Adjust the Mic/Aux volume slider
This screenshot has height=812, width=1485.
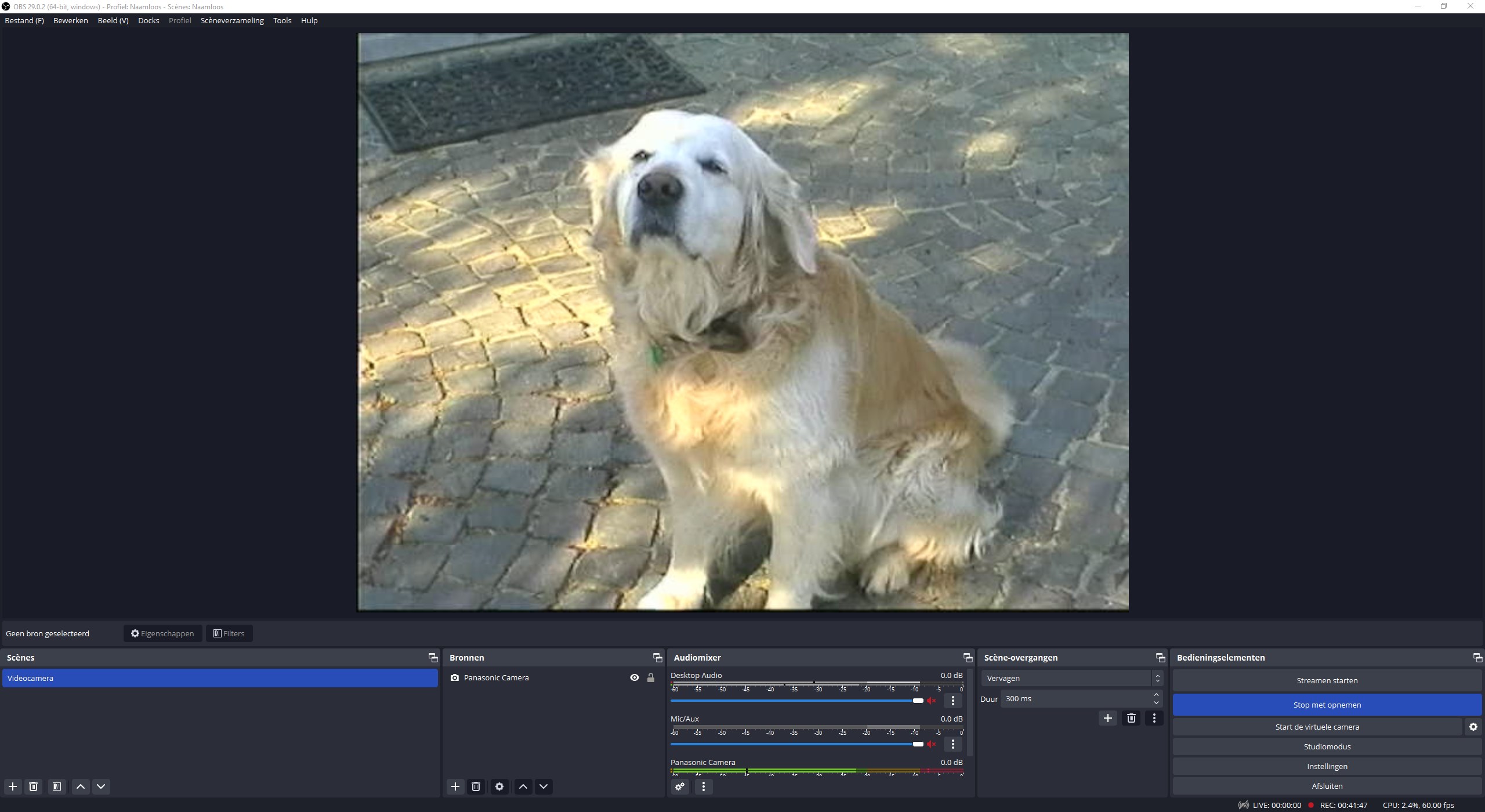point(918,744)
